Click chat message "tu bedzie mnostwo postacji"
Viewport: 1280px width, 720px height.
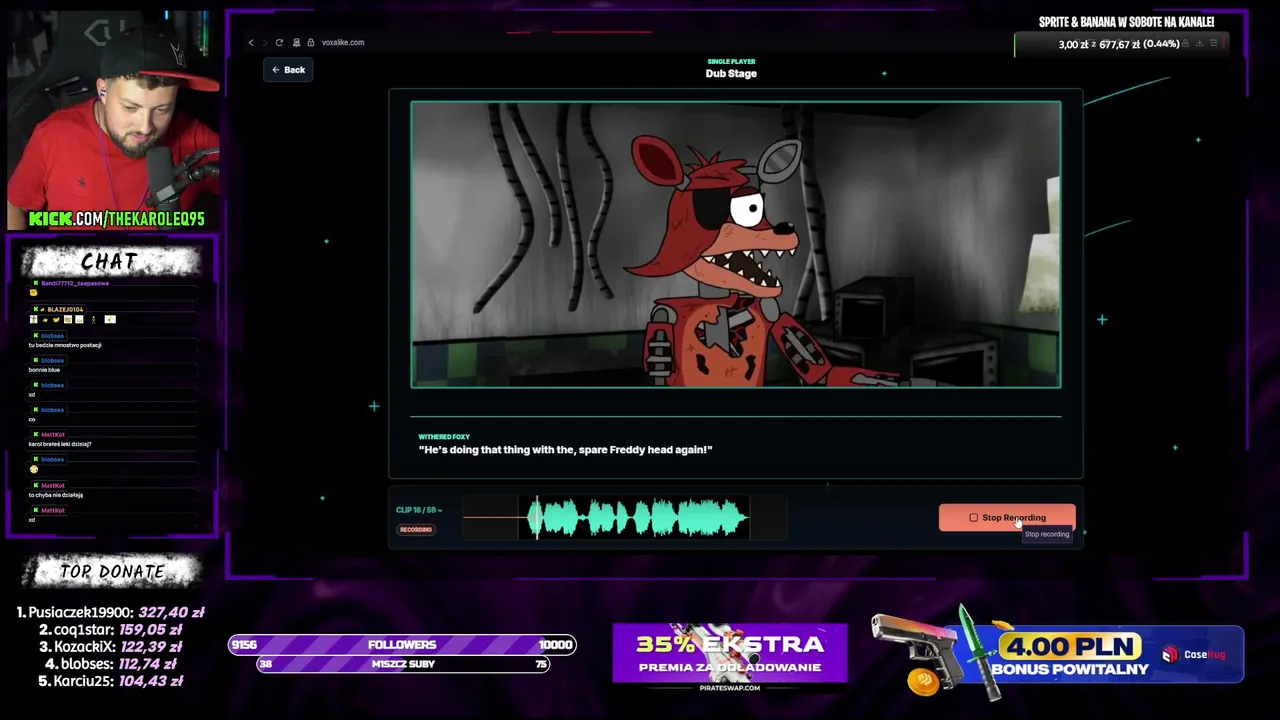pyautogui.click(x=65, y=345)
